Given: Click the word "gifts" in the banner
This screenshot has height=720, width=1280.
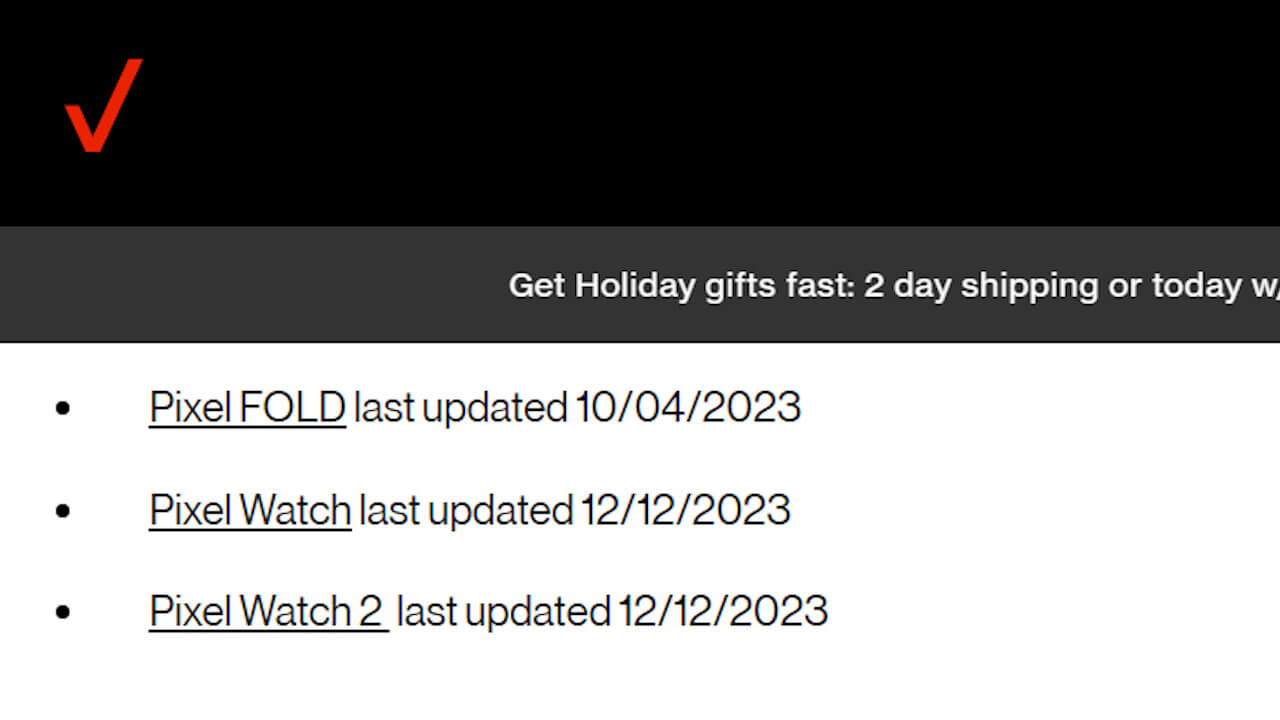Looking at the screenshot, I should pos(741,286).
